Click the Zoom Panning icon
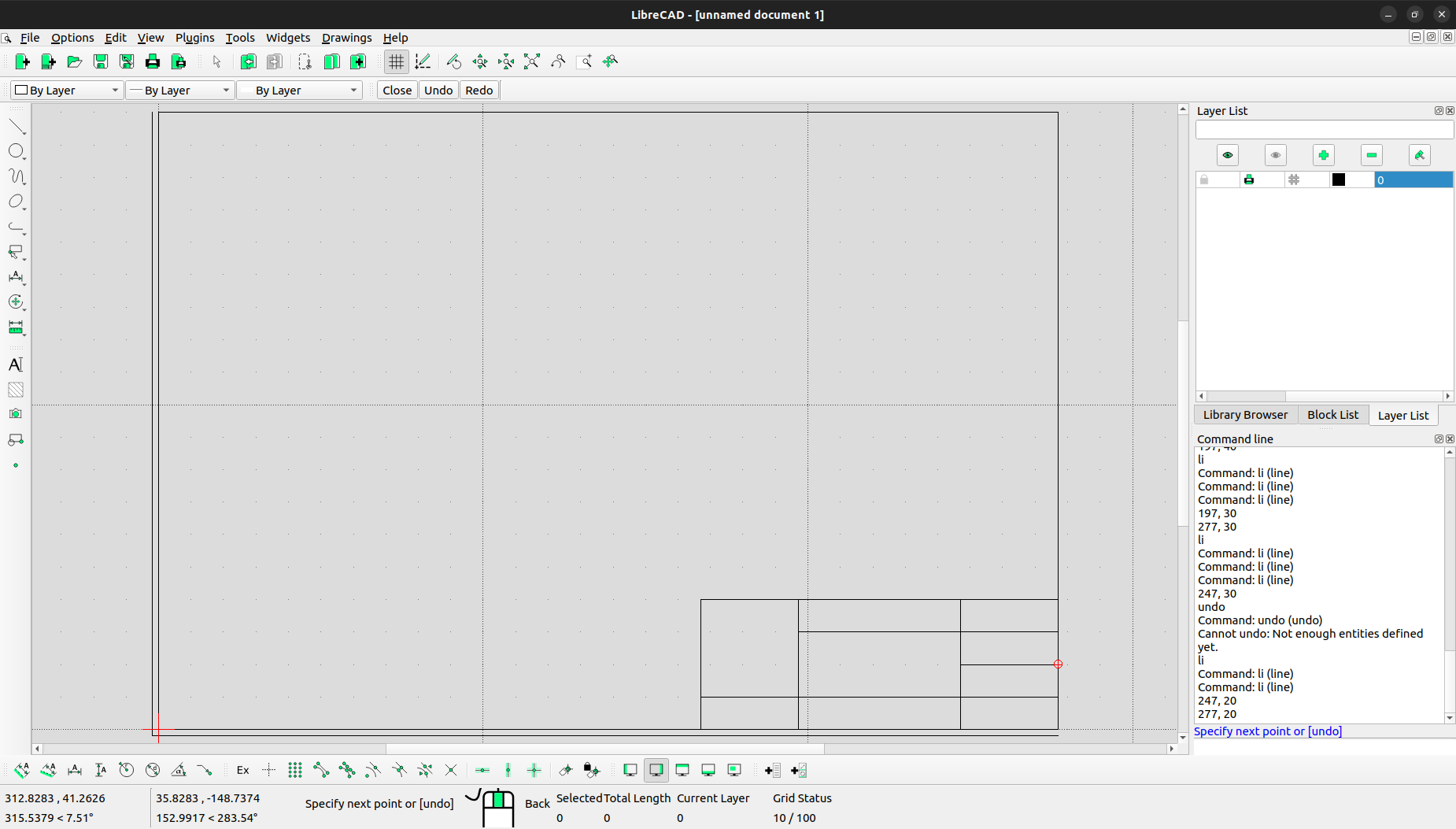The height and width of the screenshot is (829, 1456). coord(610,61)
